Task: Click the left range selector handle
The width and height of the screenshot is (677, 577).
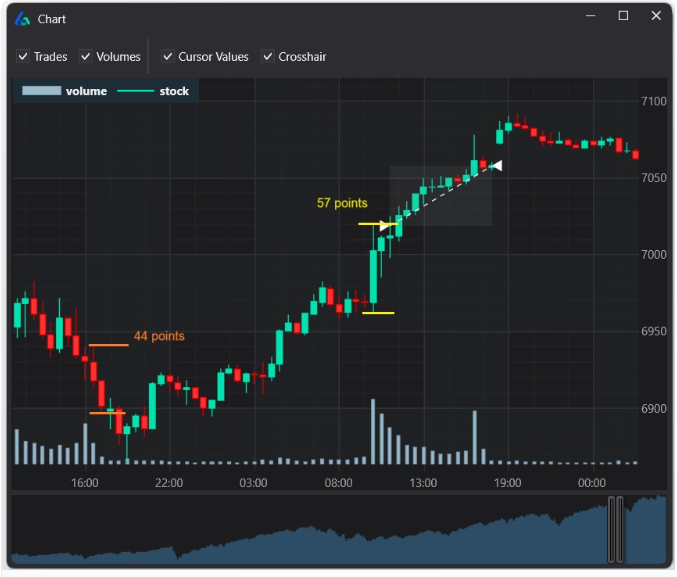Action: (x=611, y=529)
